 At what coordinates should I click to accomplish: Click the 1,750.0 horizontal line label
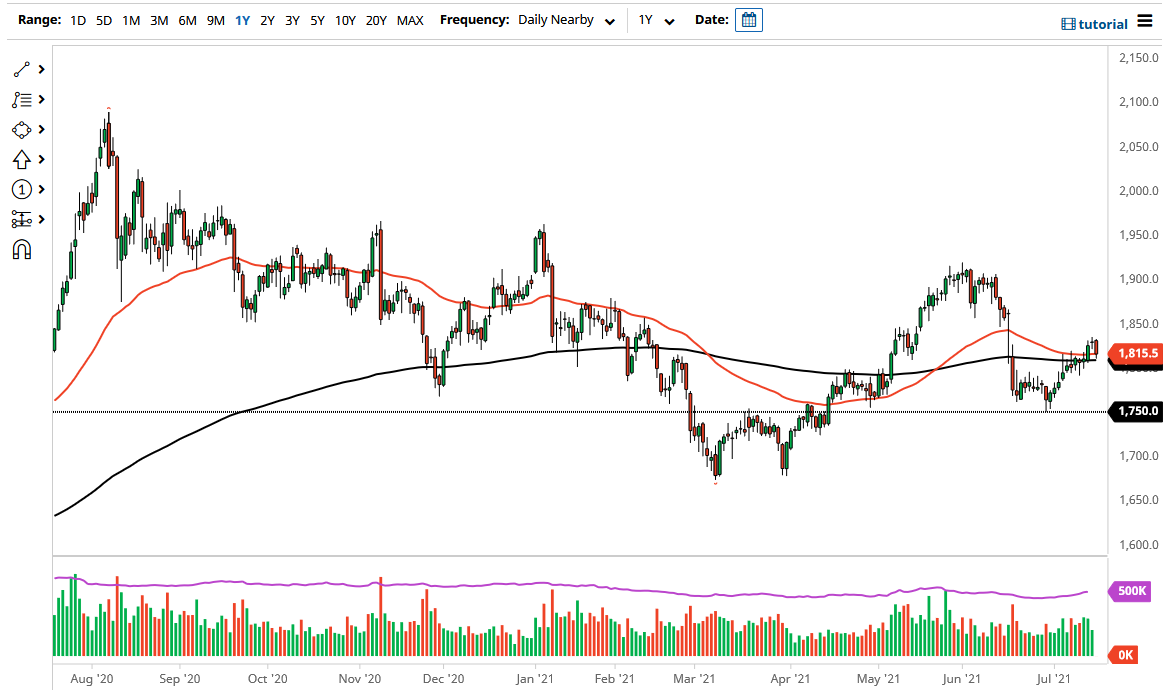pyautogui.click(x=1137, y=411)
